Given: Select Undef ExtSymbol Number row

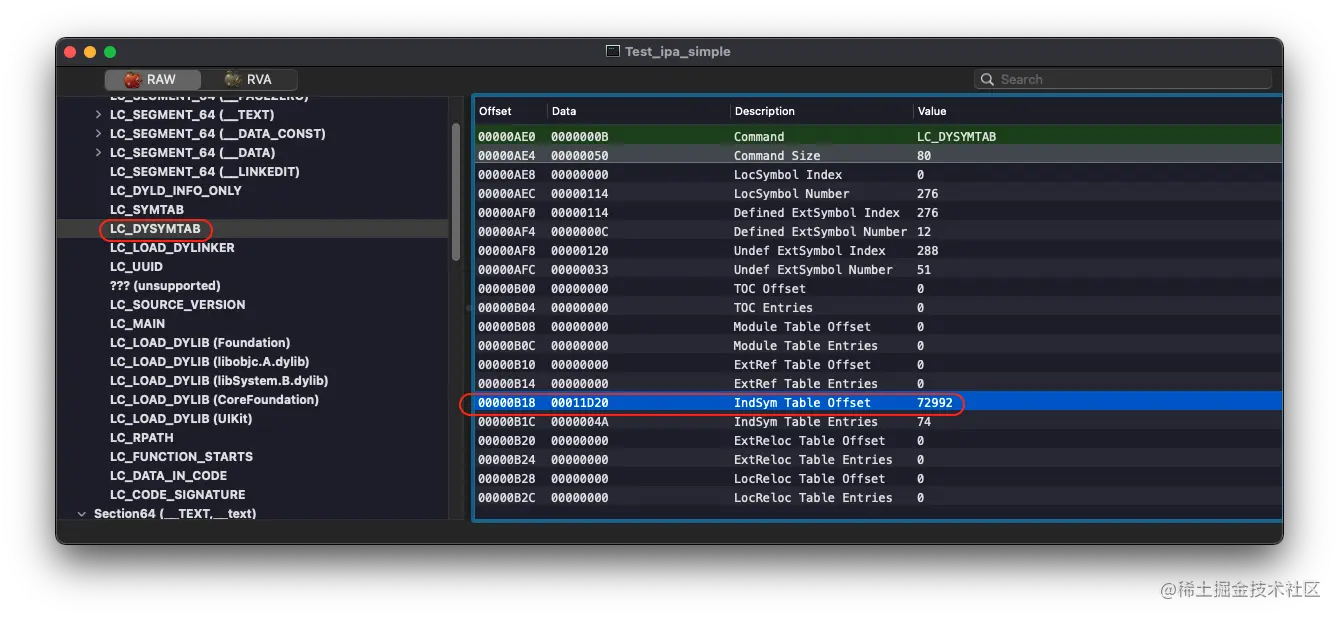Looking at the screenshot, I should pos(878,269).
